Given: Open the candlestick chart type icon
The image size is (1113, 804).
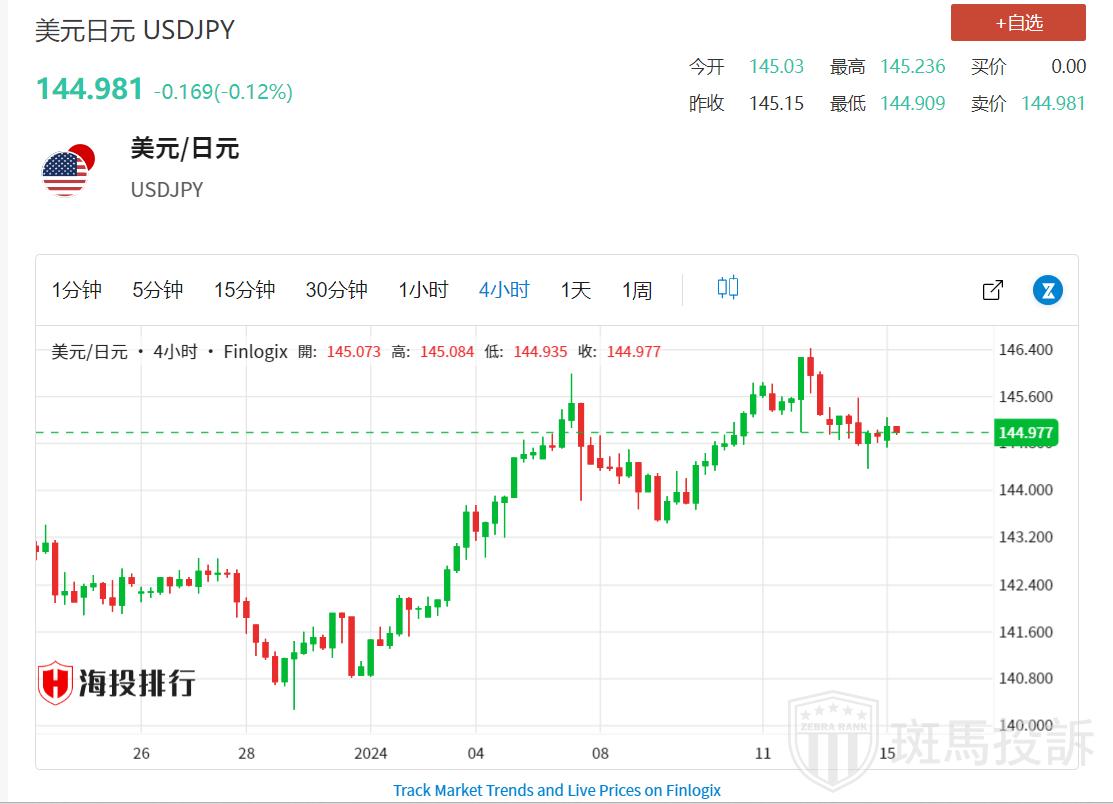Looking at the screenshot, I should click(x=728, y=288).
